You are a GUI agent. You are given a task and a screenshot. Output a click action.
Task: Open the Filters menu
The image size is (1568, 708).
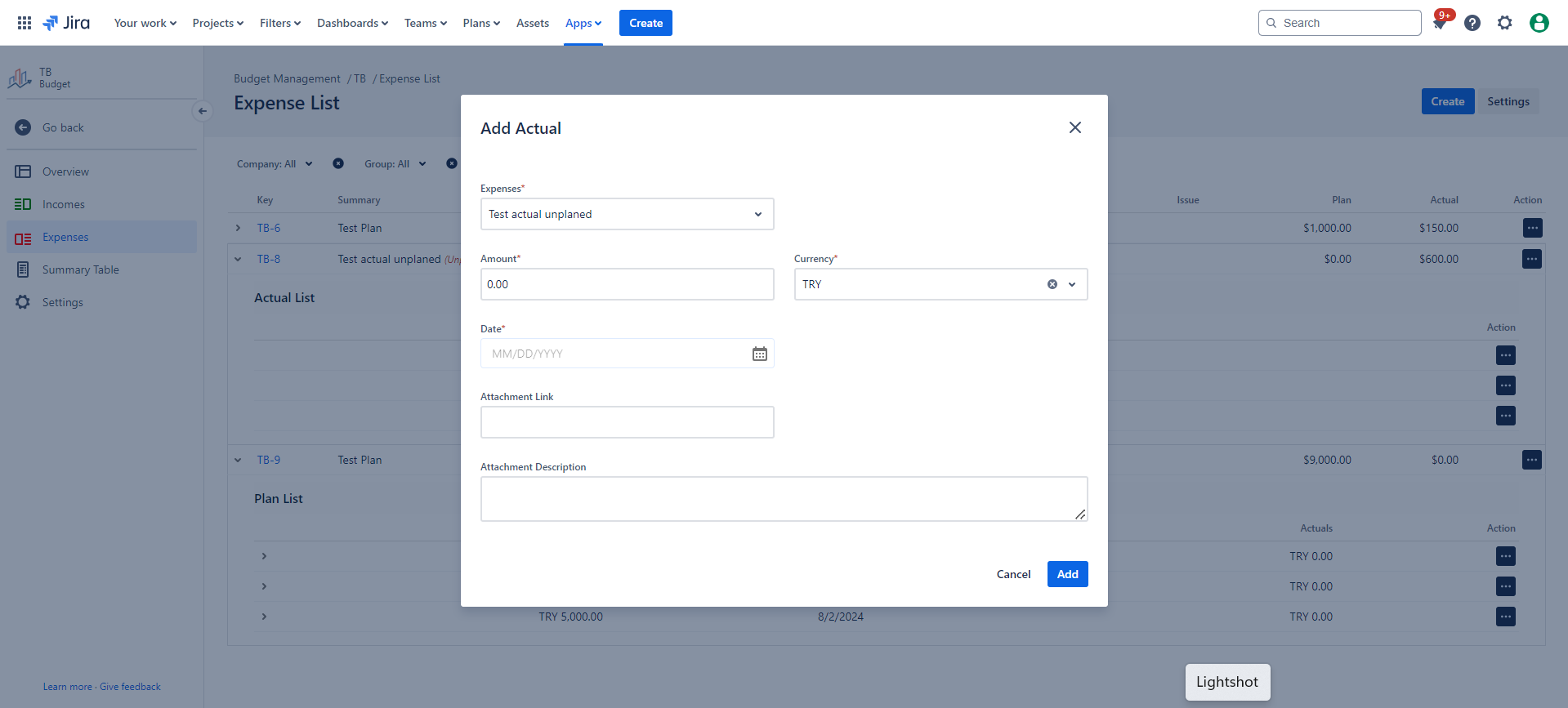pyautogui.click(x=280, y=23)
